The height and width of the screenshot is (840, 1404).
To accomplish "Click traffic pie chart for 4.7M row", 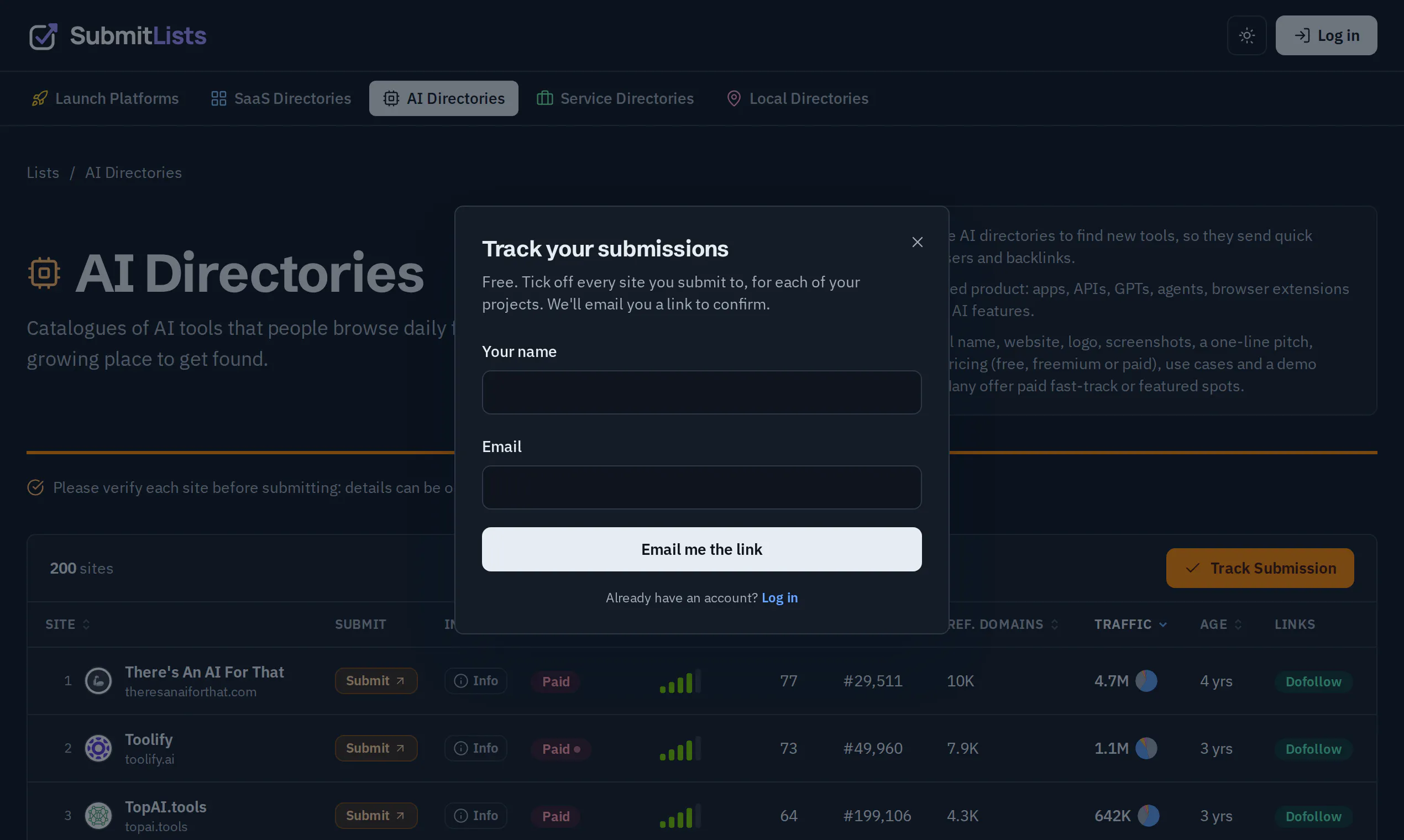I will (1146, 681).
